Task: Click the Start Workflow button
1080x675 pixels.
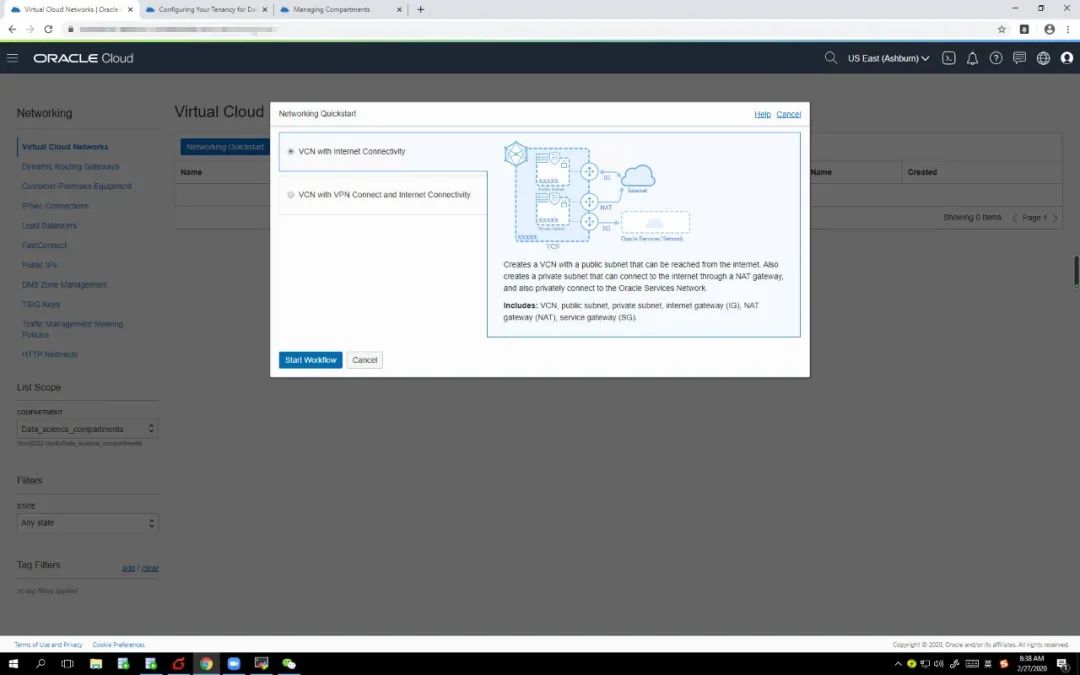Action: 310,360
